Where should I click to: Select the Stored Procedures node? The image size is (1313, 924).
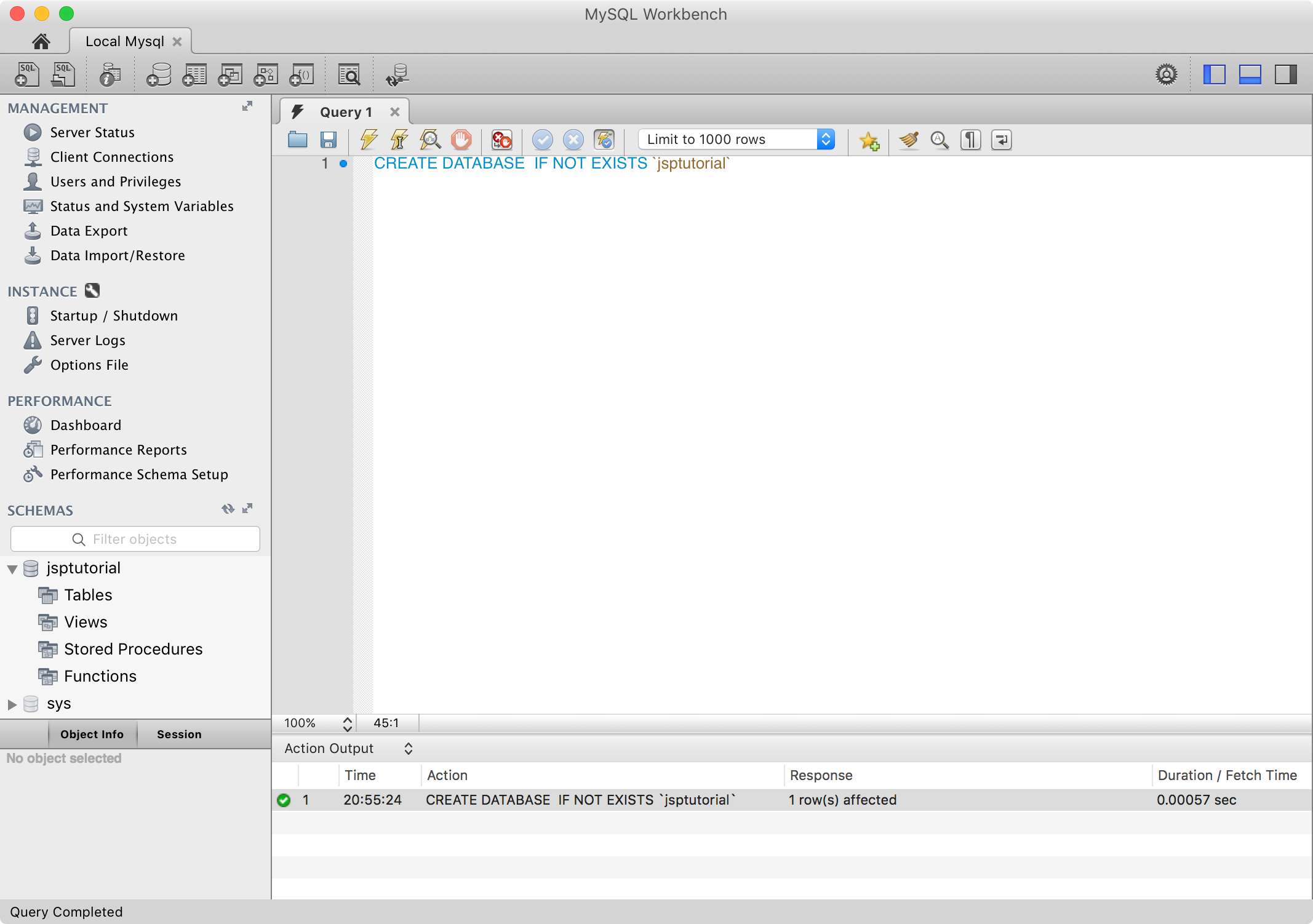[x=133, y=649]
